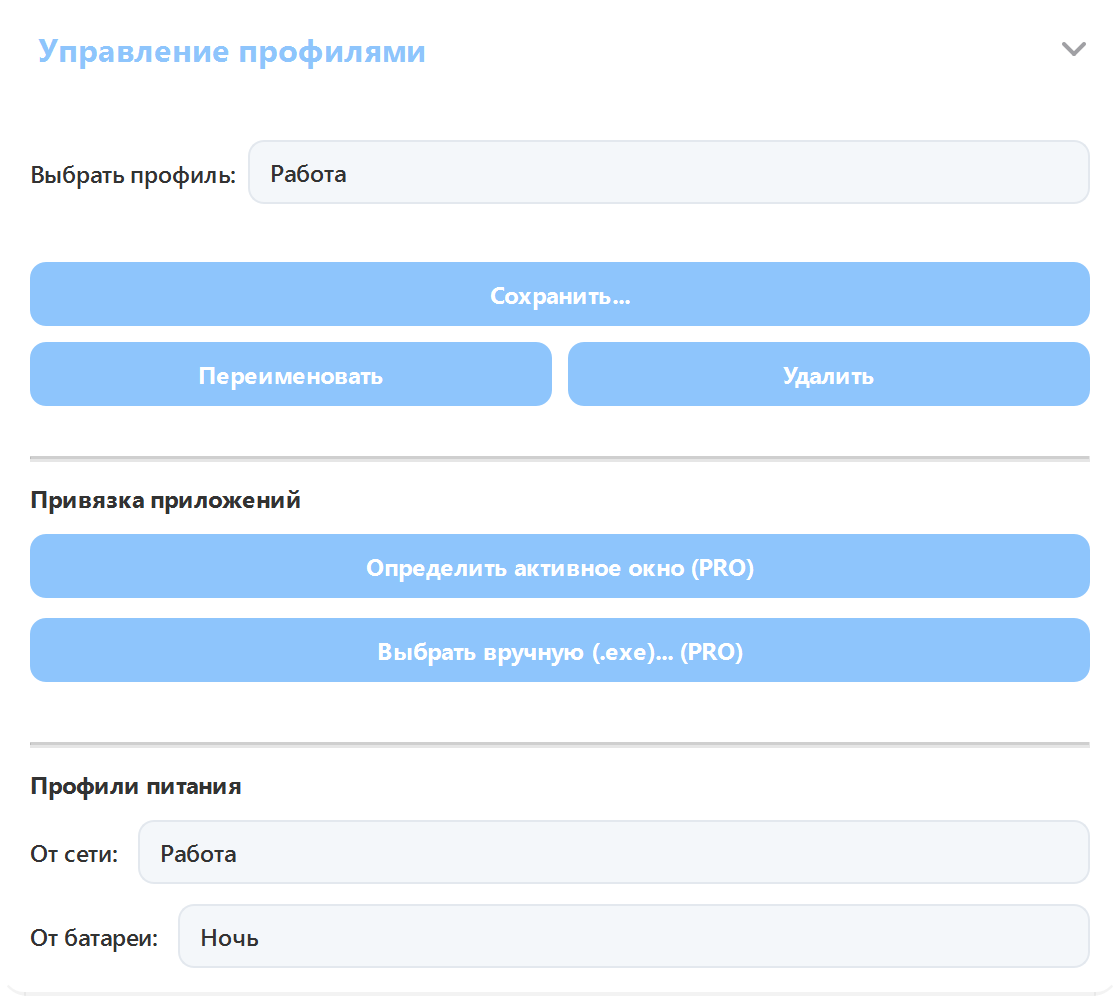Click the Сохранить... button

click(560, 294)
